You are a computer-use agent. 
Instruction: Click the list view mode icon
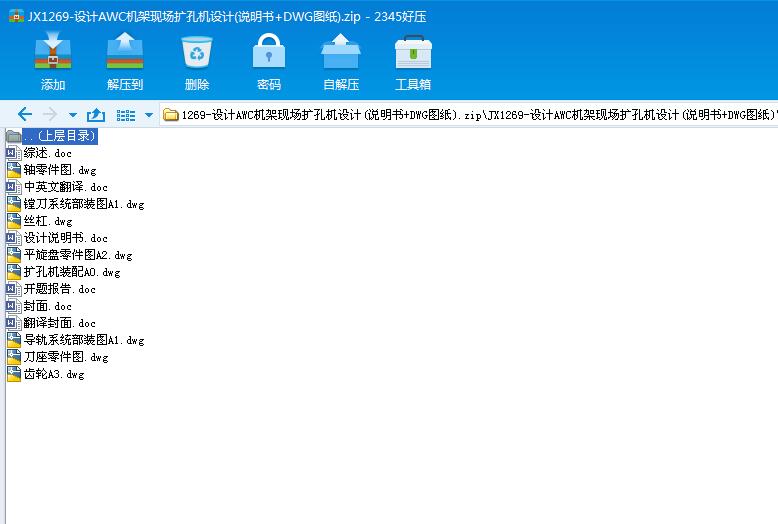(126, 115)
